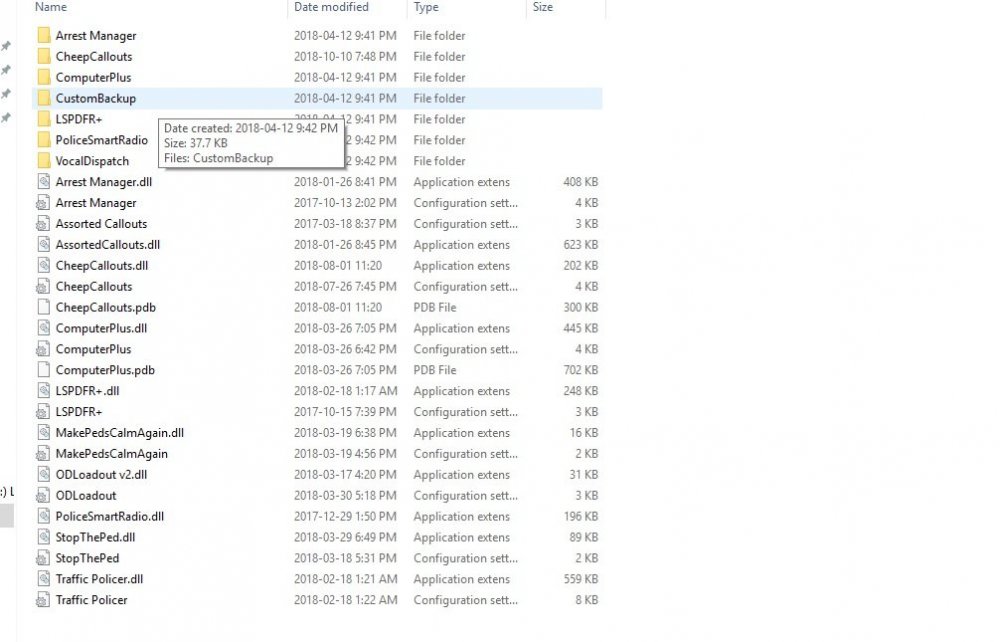Click the ComputerPlus folder icon
Screen dimensions: 1000x642
(x=43, y=77)
